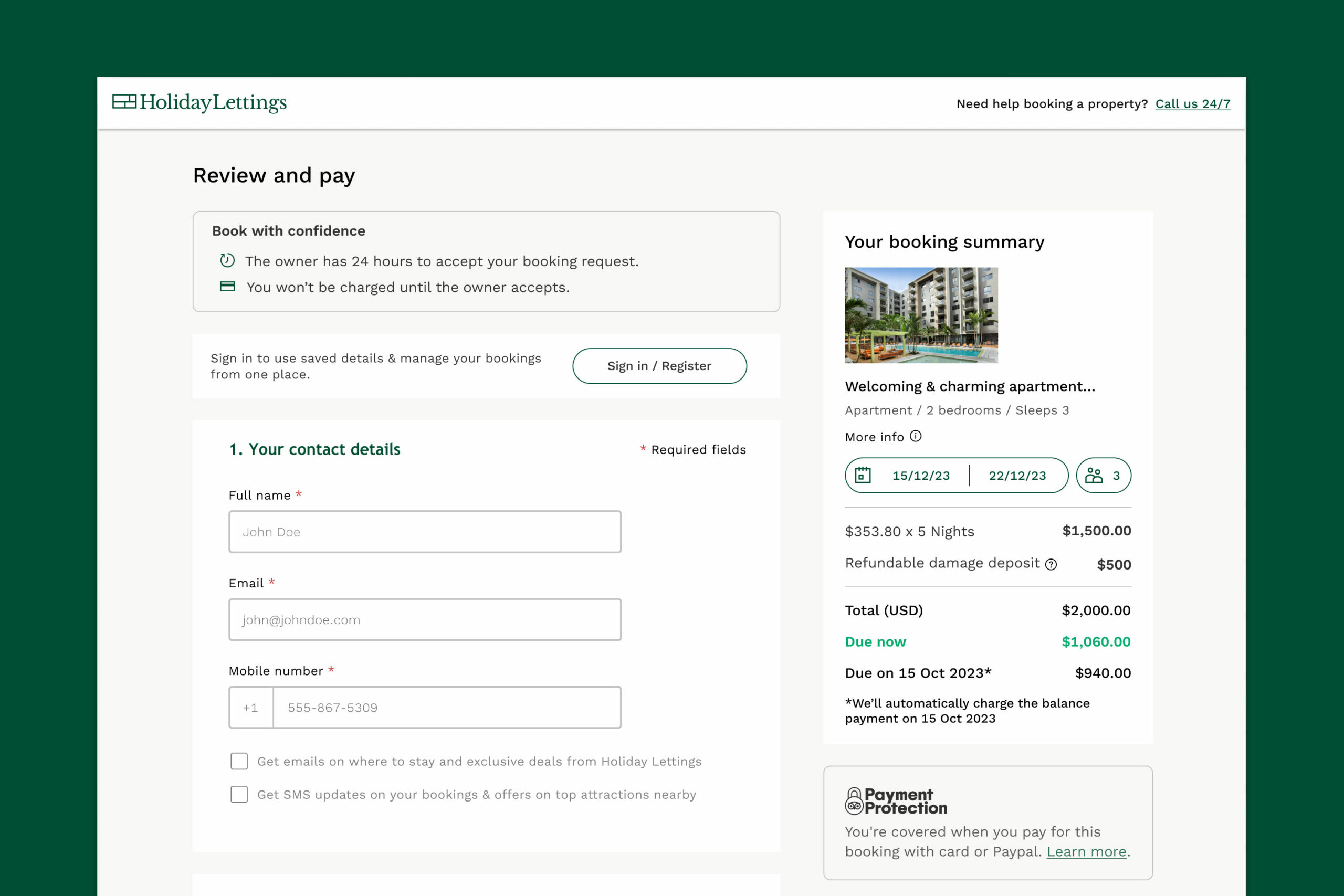Open the apartment photo thumbnail
This screenshot has height=896, width=1344.
click(921, 315)
